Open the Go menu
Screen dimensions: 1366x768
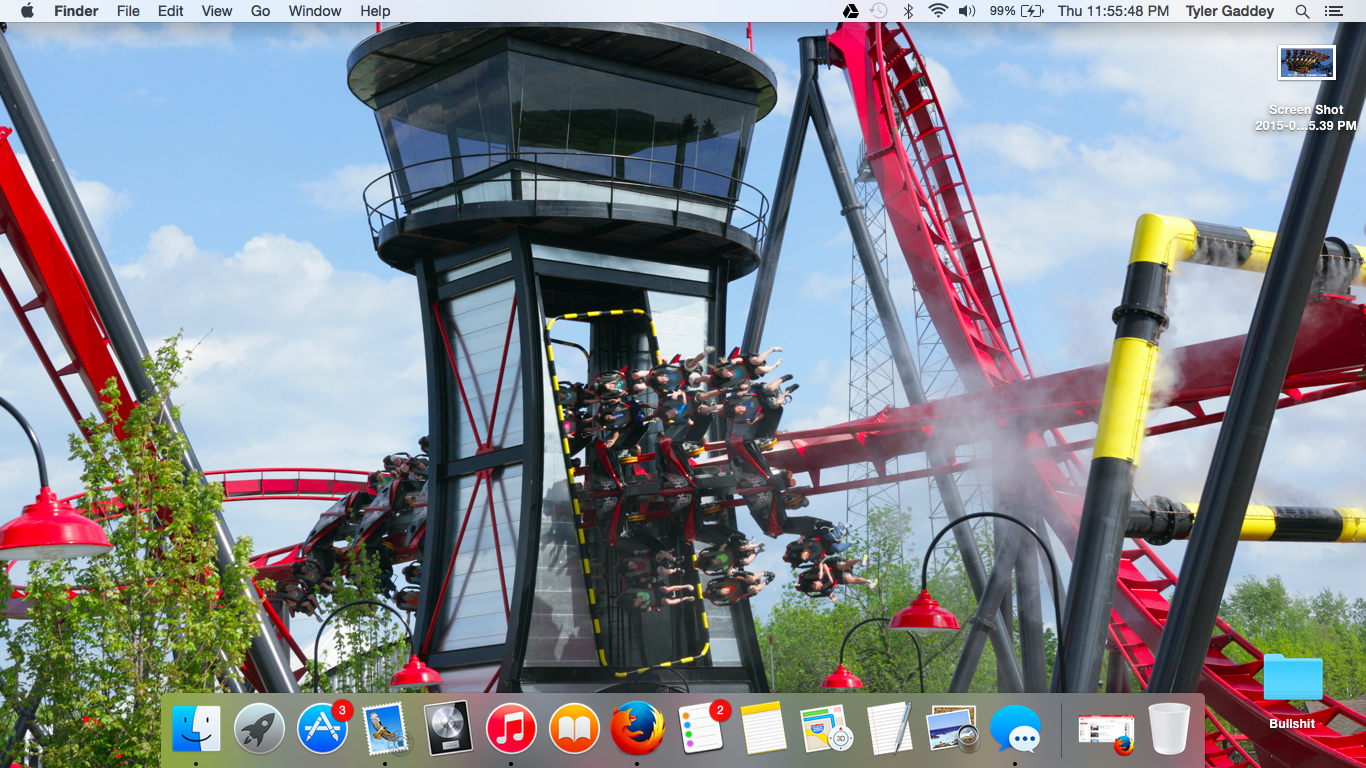coord(260,11)
